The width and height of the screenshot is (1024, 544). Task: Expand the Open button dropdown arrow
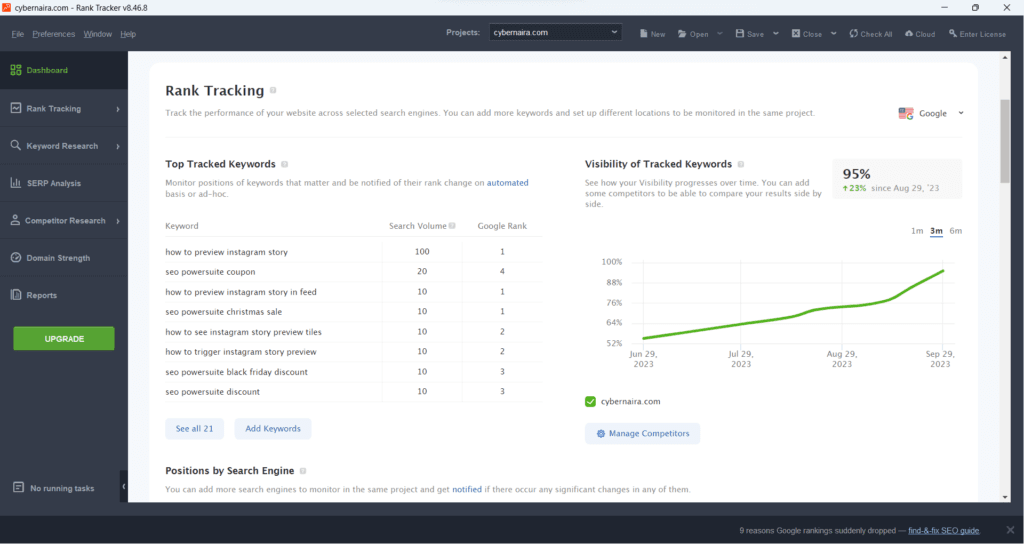tap(720, 33)
